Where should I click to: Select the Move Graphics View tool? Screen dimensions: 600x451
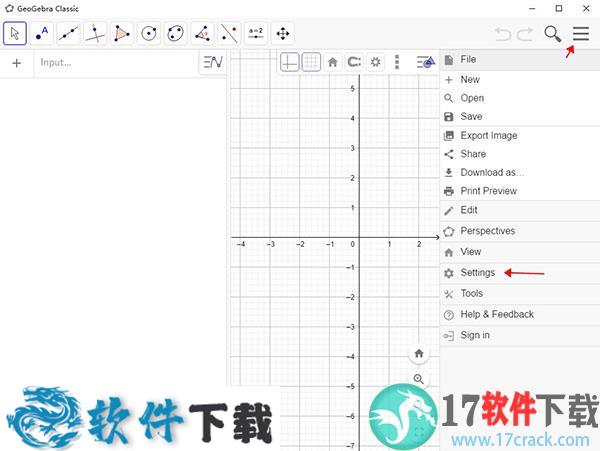tap(283, 34)
